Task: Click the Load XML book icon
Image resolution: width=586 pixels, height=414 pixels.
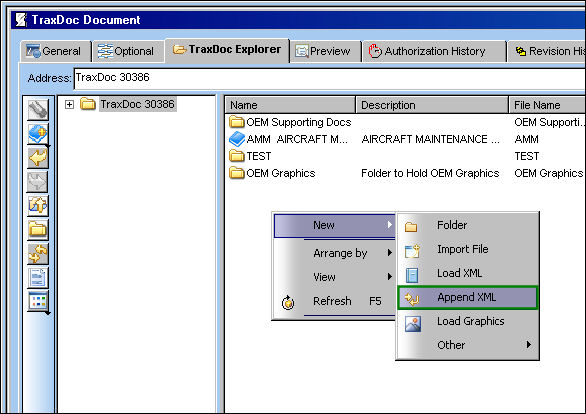Action: 412,275
